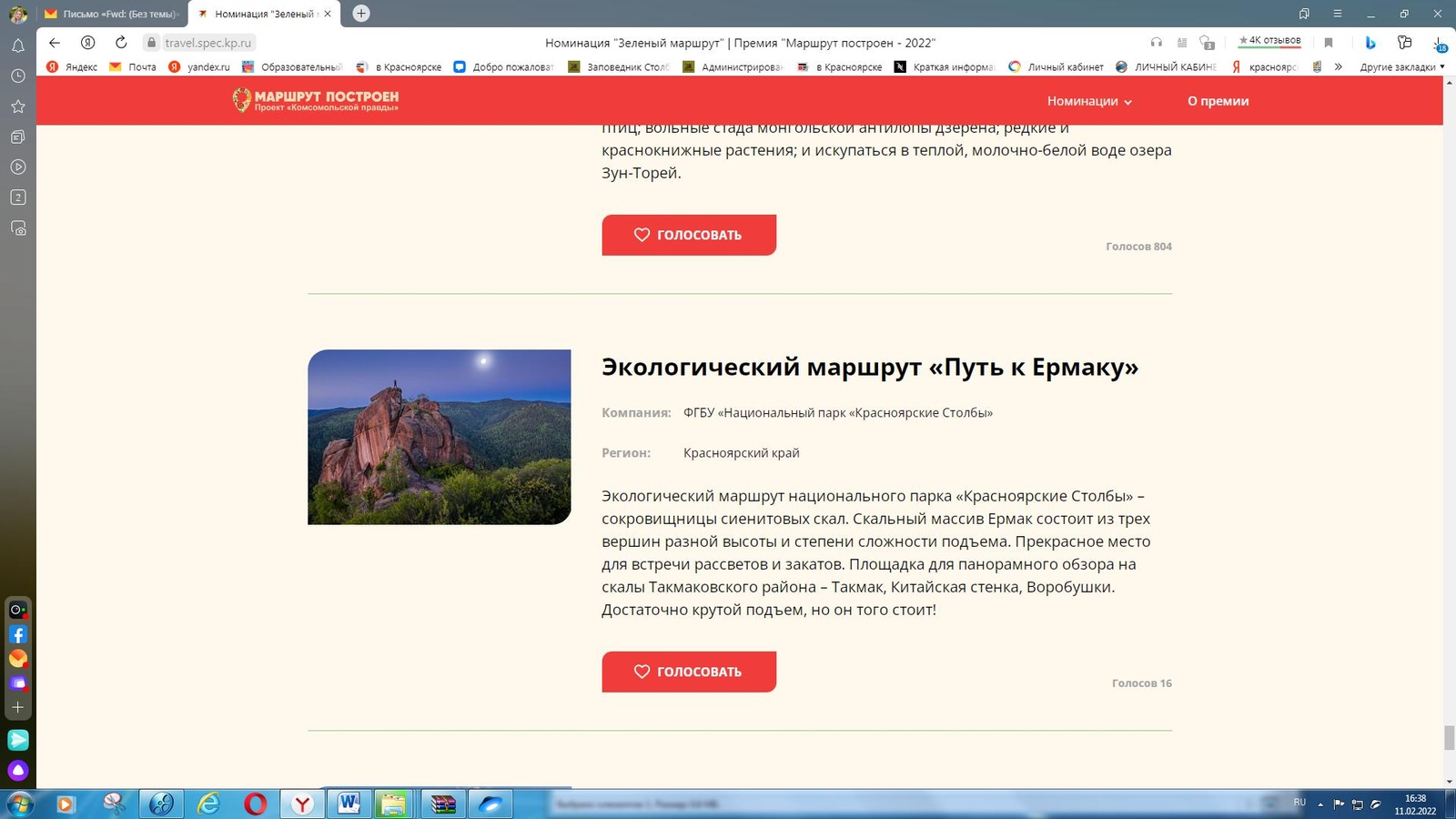Viewport: 1456px width, 819px height.
Task: Expand the Номинации dropdown menu
Action: click(1089, 101)
